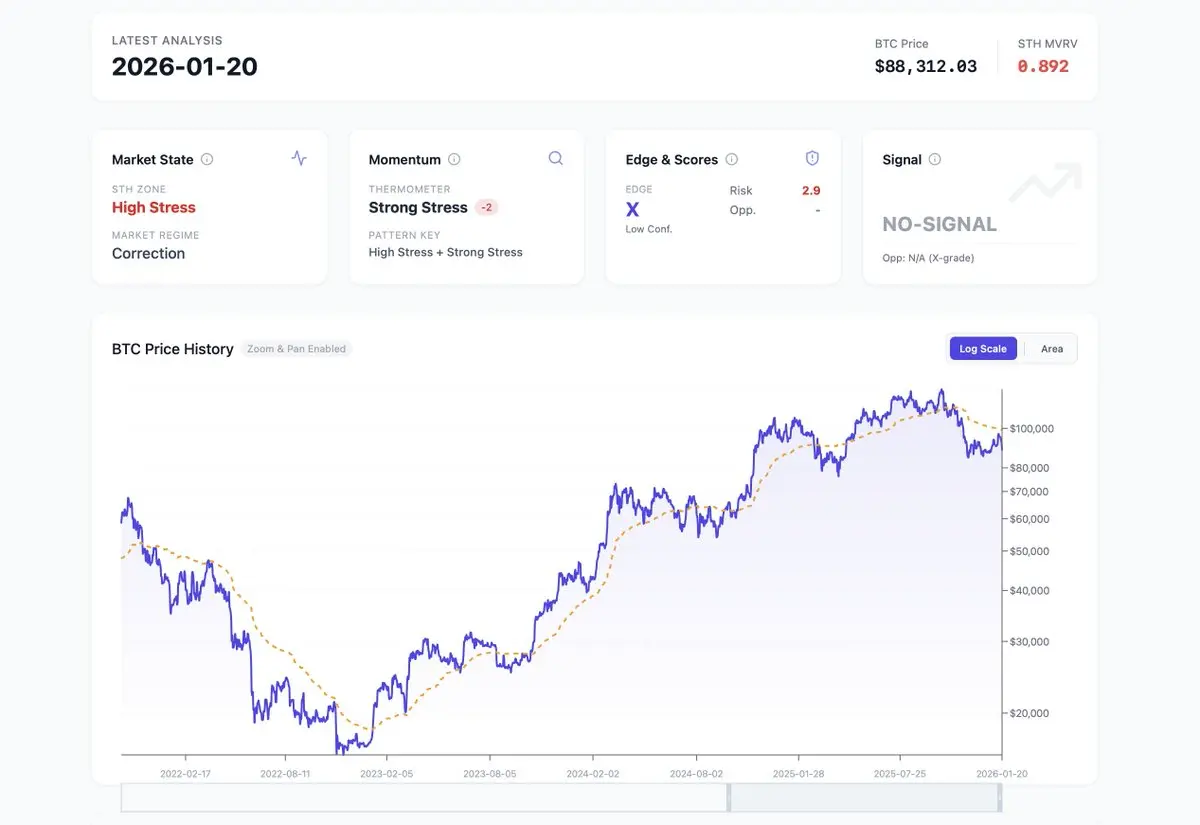Toggle the Area chart option
1200x825 pixels.
tap(1051, 348)
